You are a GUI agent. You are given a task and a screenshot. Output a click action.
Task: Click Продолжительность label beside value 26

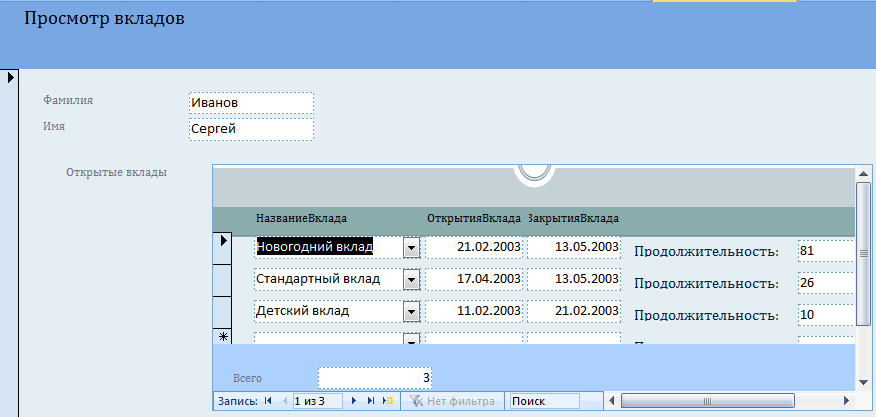click(x=707, y=283)
